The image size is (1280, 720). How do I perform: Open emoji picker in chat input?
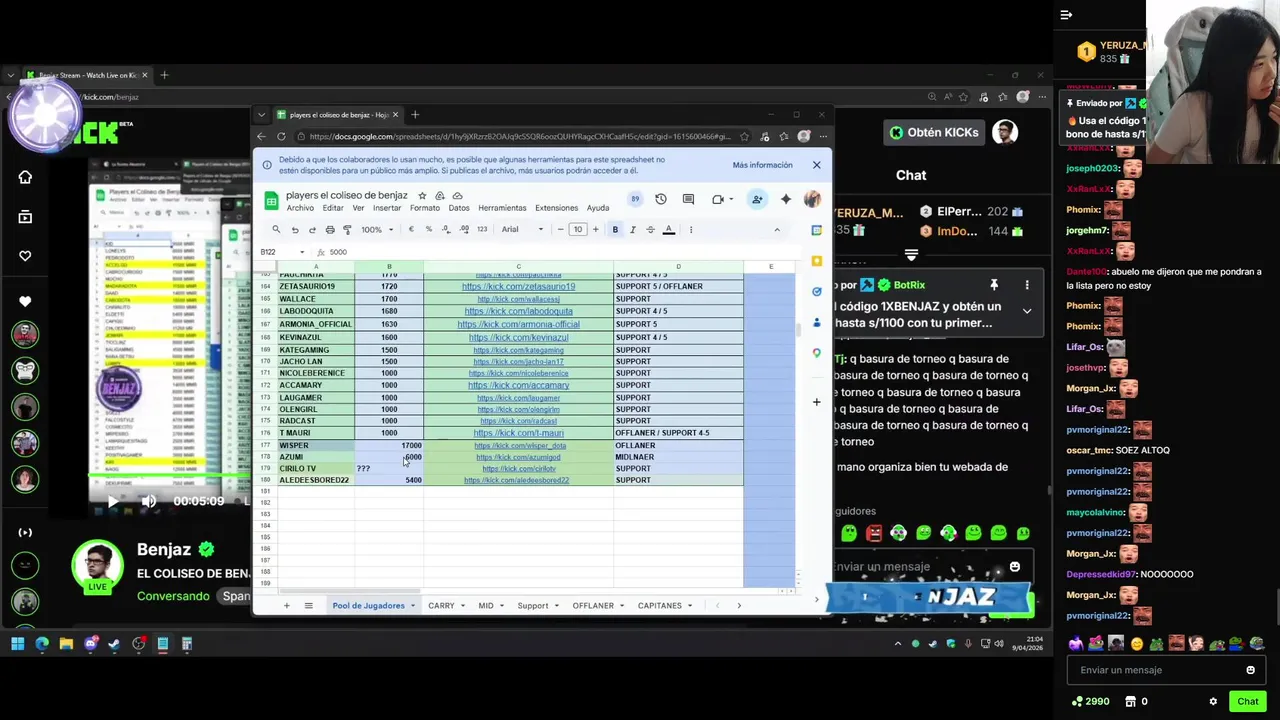[x=1250, y=670]
